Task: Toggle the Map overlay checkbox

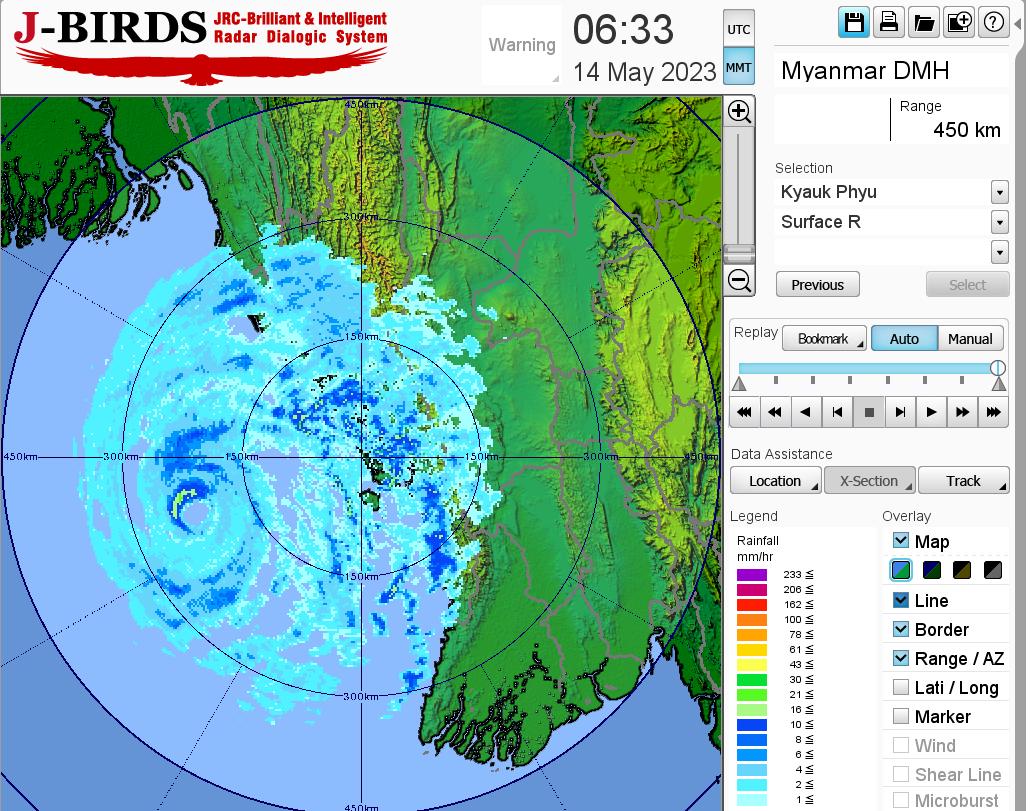Action: point(901,541)
